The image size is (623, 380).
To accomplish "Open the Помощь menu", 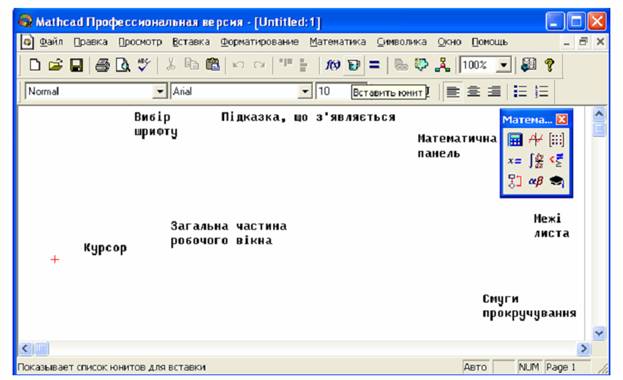I will [490, 42].
